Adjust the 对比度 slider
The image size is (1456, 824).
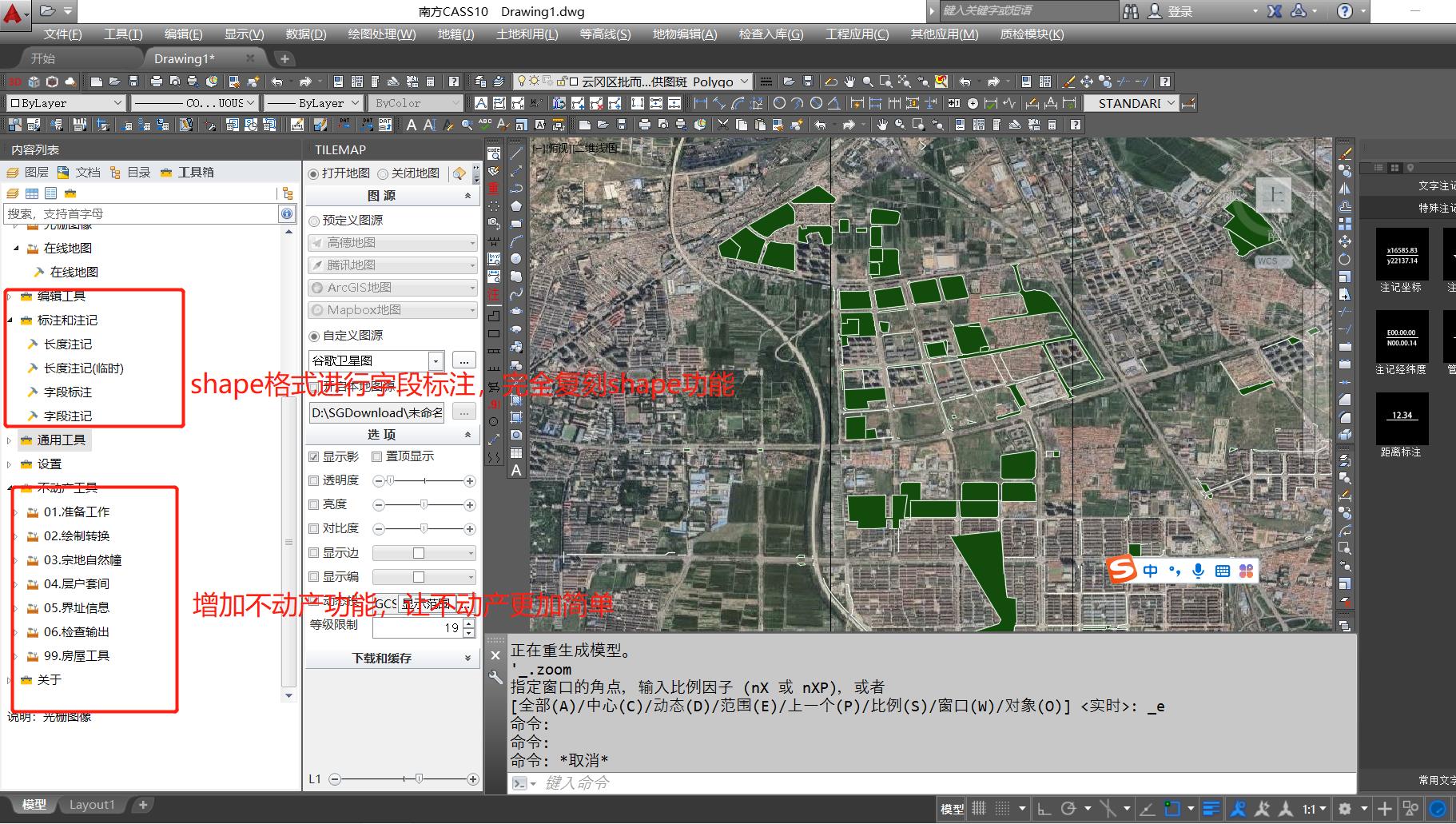click(424, 529)
